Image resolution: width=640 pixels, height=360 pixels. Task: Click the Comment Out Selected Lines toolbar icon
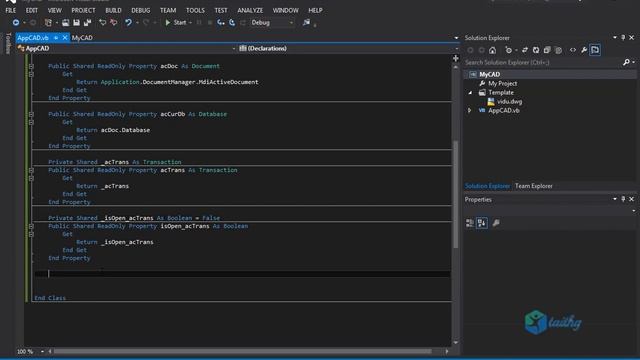pos(103,23)
